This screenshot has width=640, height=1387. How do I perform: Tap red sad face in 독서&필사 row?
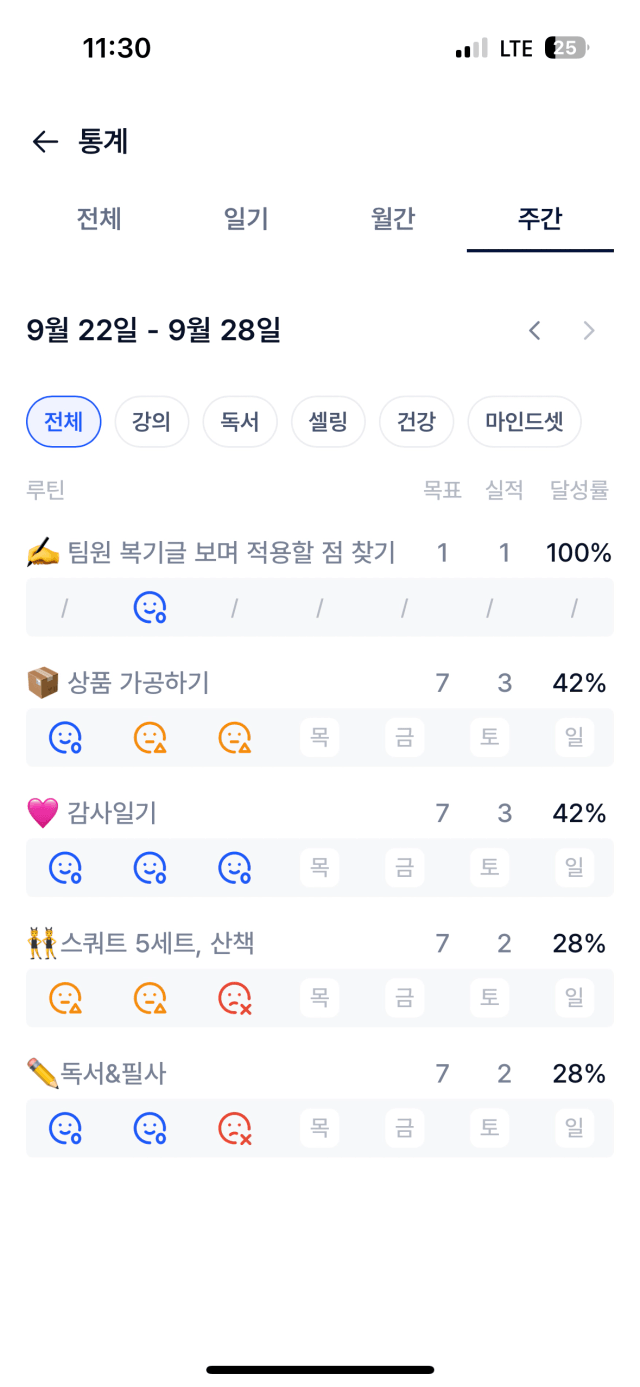pos(234,1128)
